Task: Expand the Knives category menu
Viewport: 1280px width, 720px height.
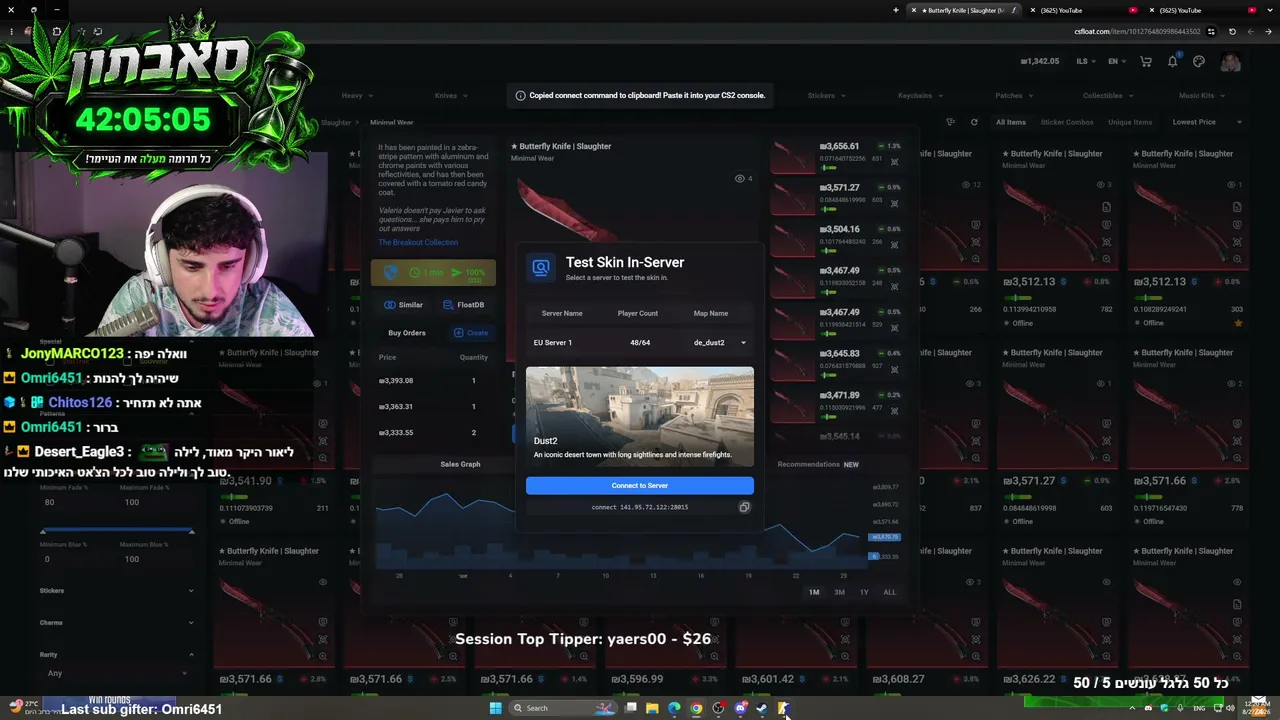Action: [451, 96]
